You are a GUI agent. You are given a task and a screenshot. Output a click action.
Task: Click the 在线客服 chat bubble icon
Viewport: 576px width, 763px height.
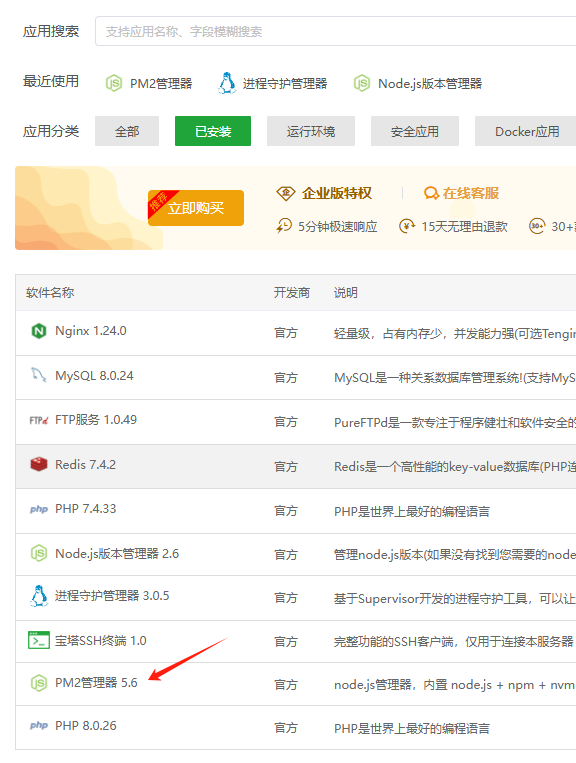click(431, 193)
